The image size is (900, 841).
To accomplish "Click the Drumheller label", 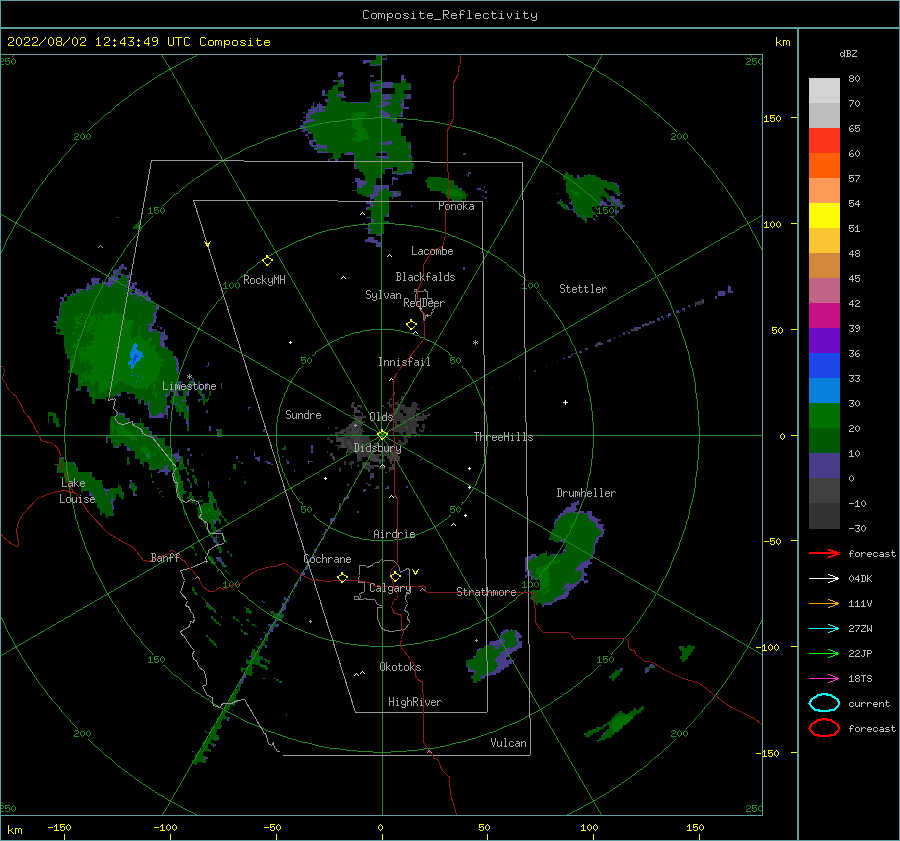I will point(586,493).
